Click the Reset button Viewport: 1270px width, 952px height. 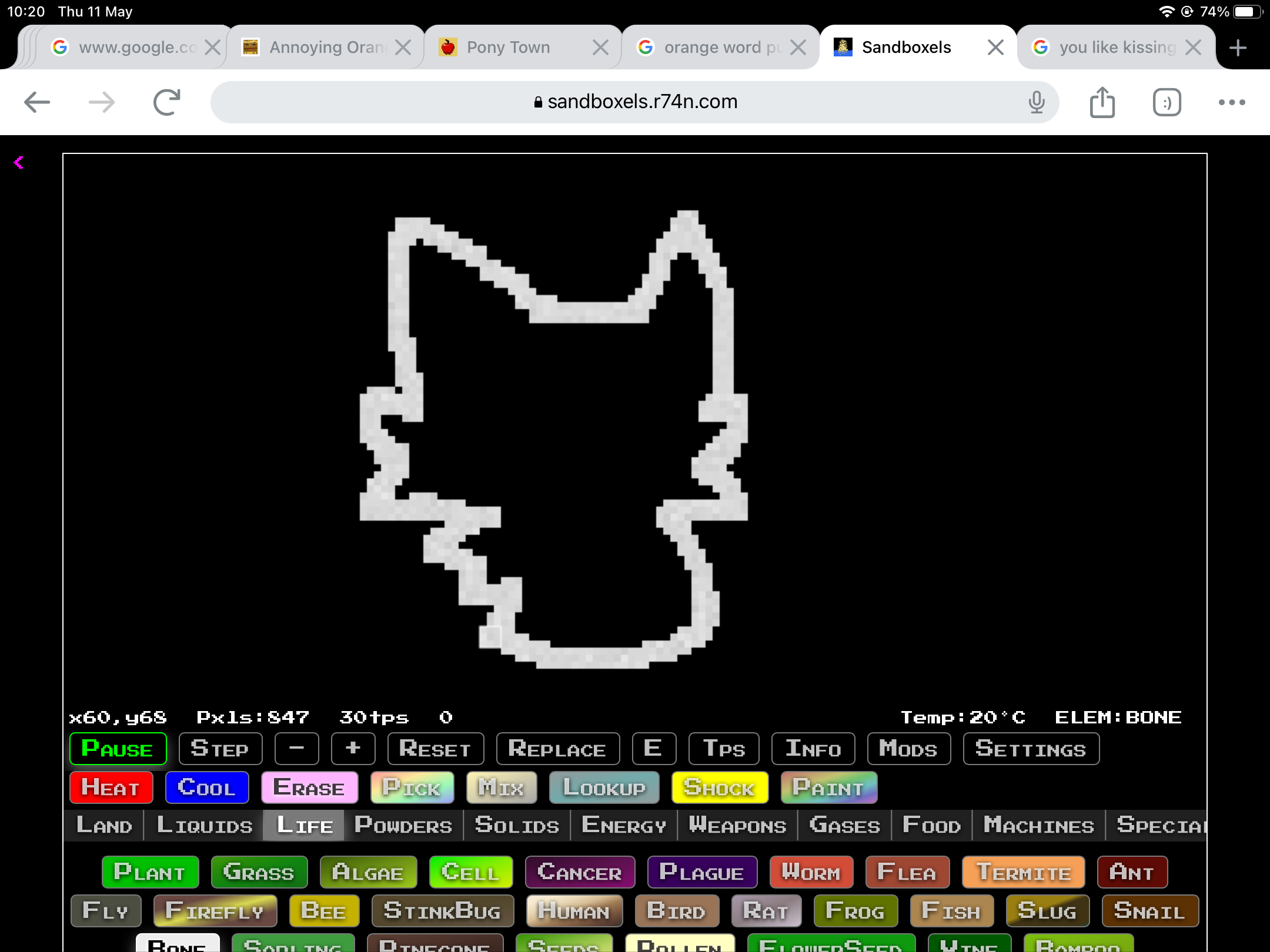pyautogui.click(x=435, y=749)
